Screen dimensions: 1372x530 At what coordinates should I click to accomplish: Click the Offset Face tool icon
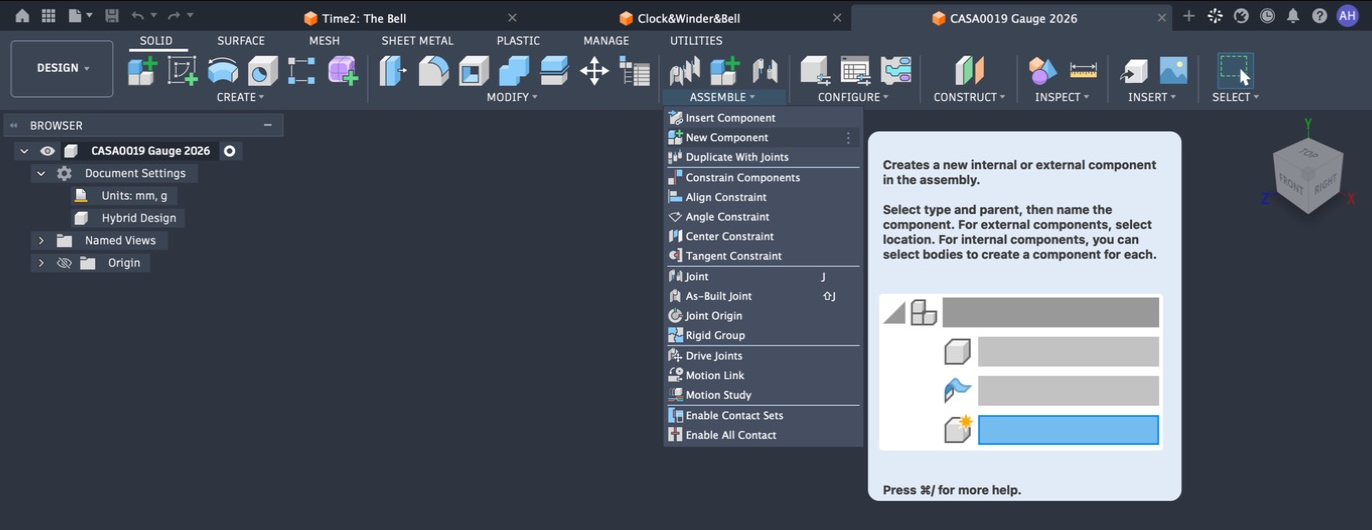coord(553,71)
